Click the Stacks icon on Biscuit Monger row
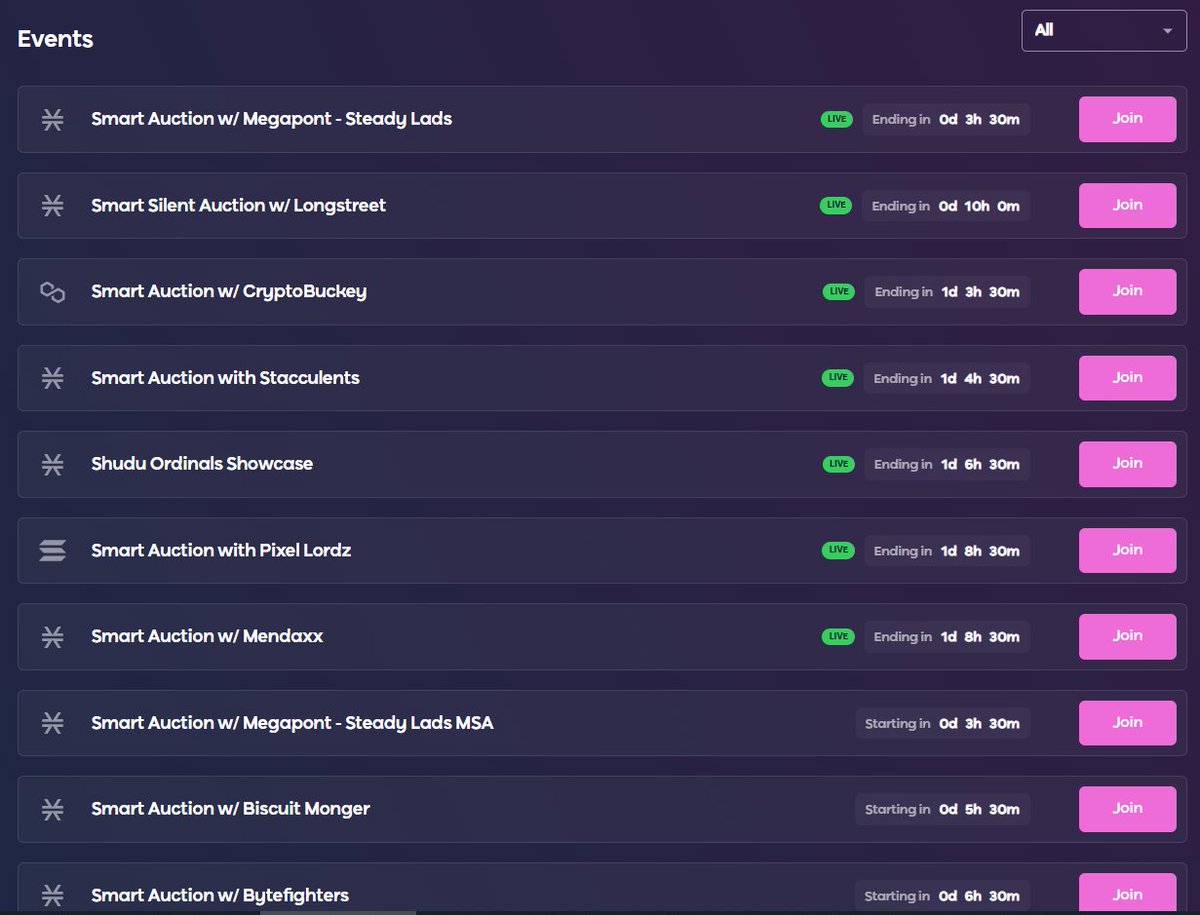 click(x=51, y=808)
